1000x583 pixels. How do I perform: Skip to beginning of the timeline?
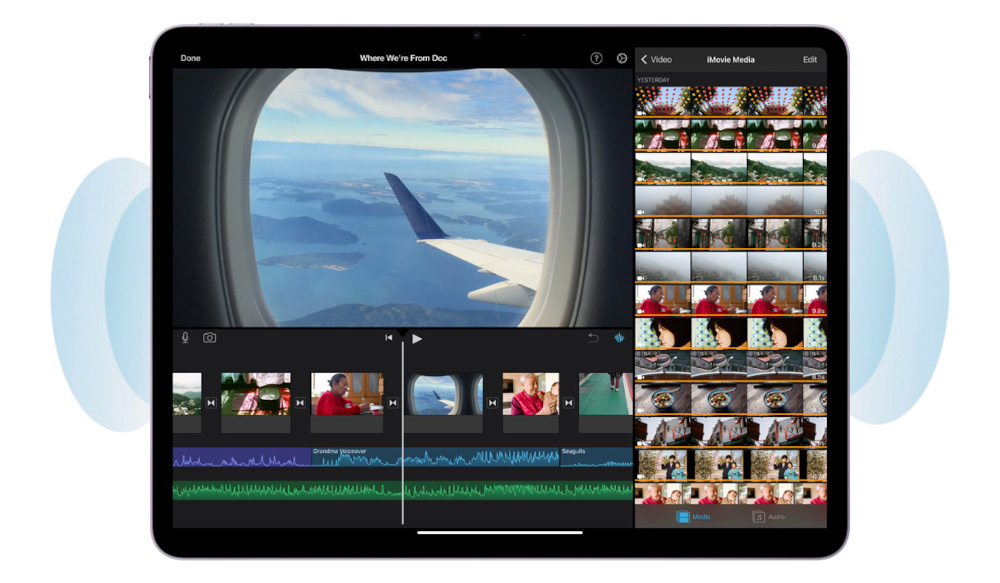pos(389,338)
